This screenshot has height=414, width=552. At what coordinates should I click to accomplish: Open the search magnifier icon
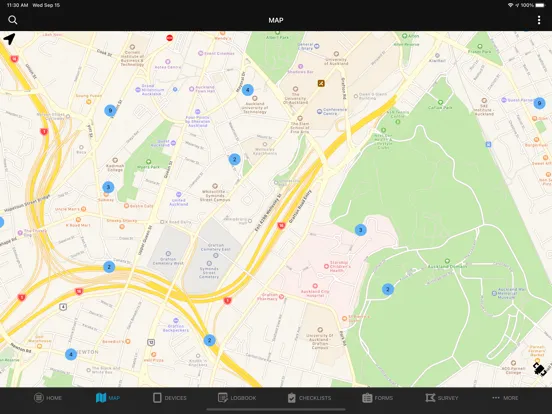tap(13, 20)
